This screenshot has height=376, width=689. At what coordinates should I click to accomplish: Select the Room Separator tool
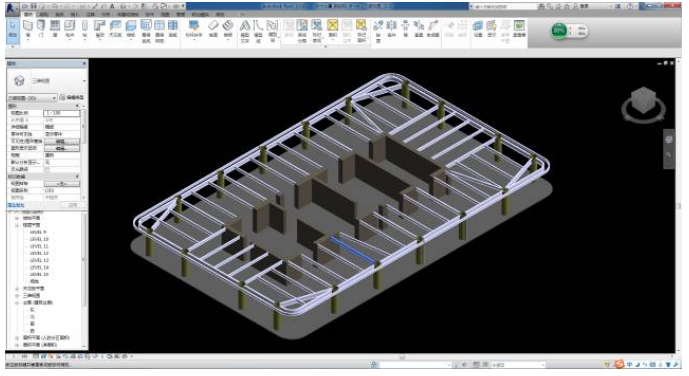point(302,31)
